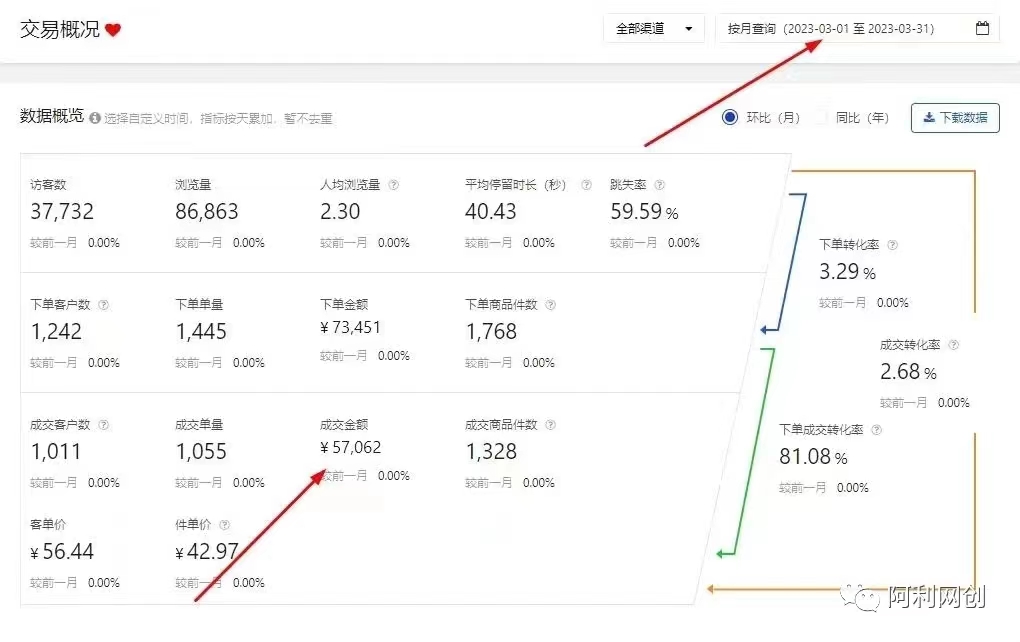Click the download arrow icon in 下载数据
The height and width of the screenshot is (642, 1020).
(929, 118)
